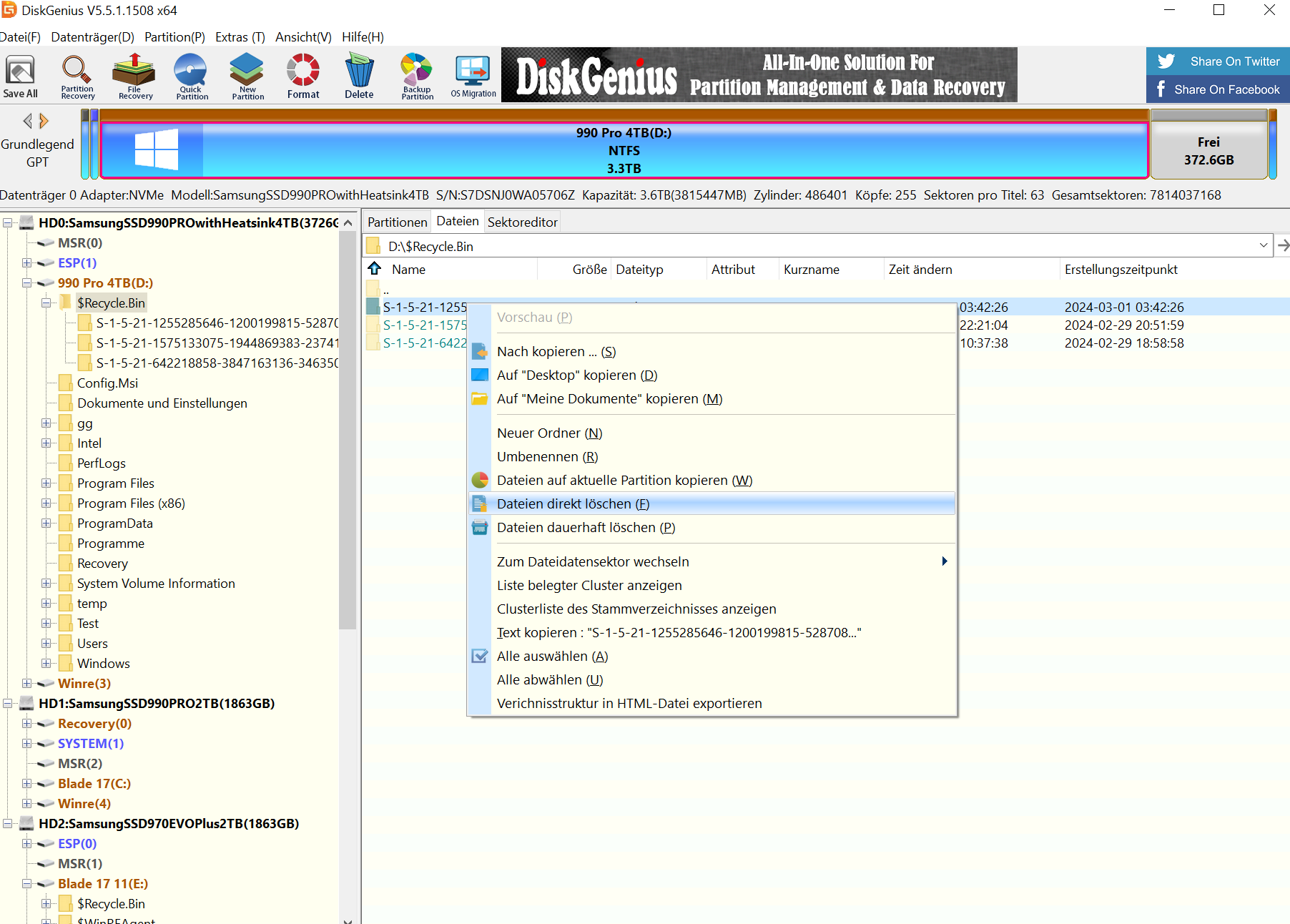
Task: Choose 'Auf "Desktop" kopieren (D)'
Action: tap(712, 375)
